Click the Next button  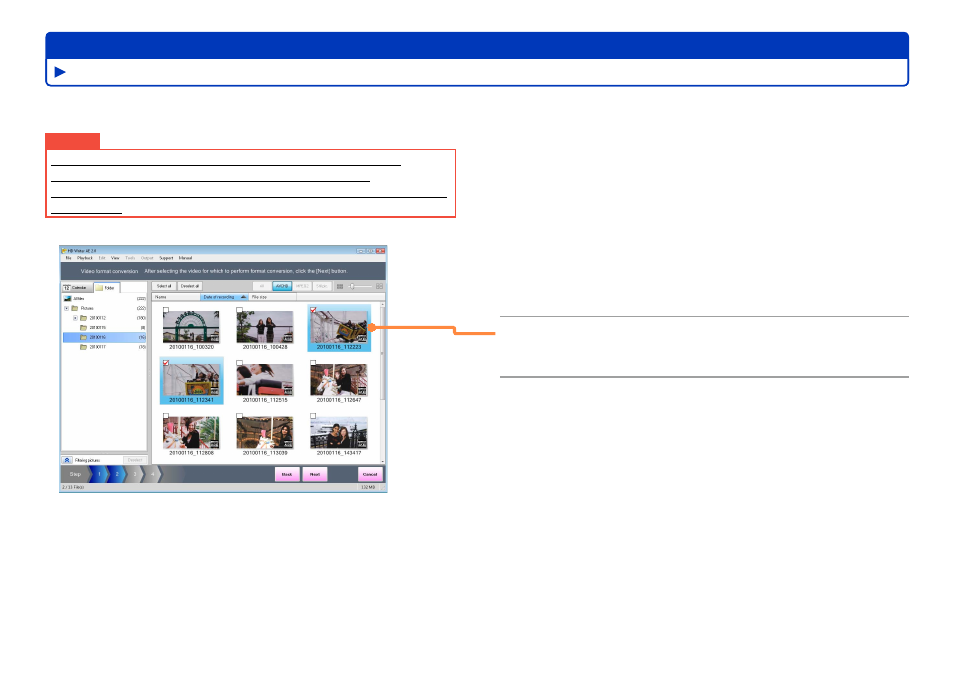[x=315, y=474]
